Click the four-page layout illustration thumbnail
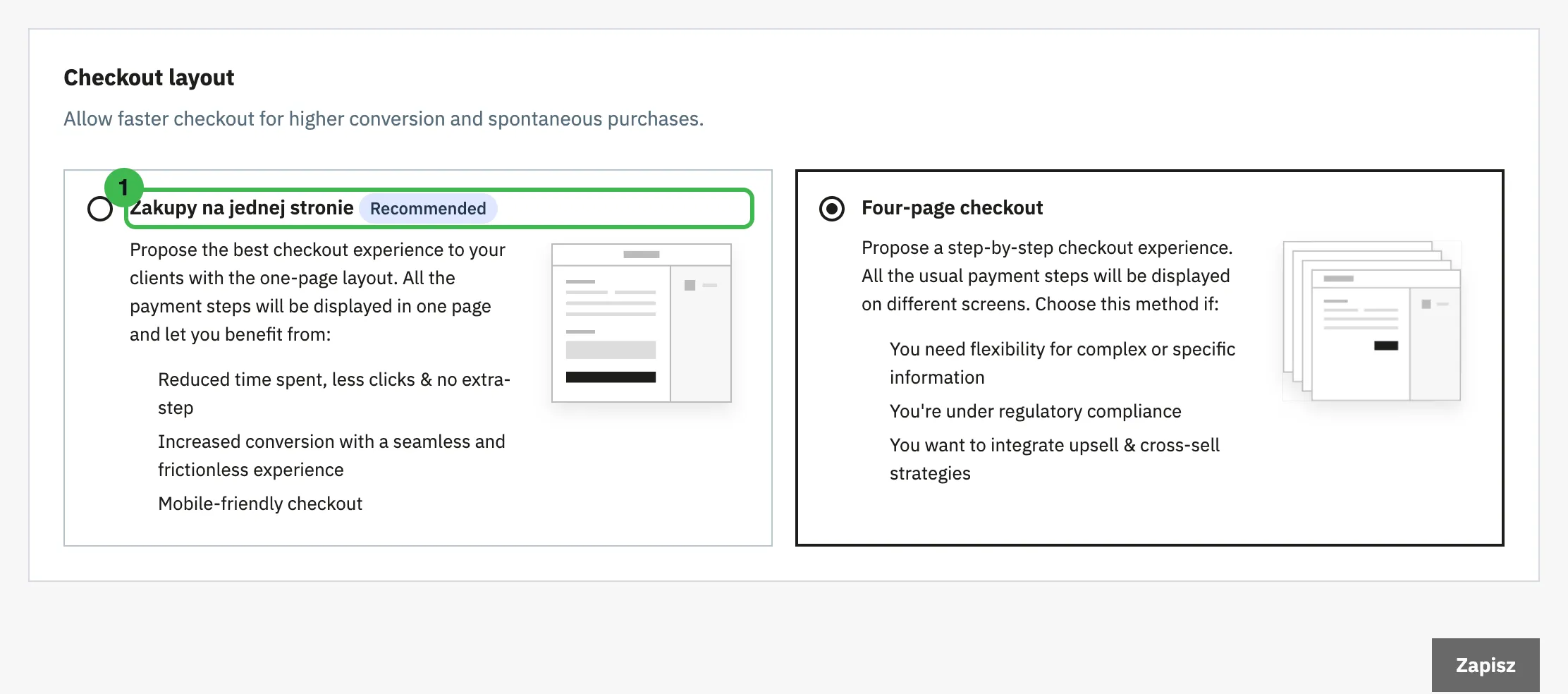Viewport: 1568px width, 694px height. 1372,321
